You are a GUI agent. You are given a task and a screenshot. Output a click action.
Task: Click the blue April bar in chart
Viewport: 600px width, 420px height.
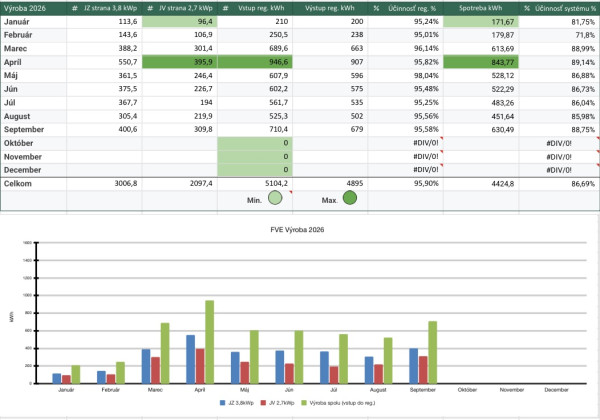191,359
